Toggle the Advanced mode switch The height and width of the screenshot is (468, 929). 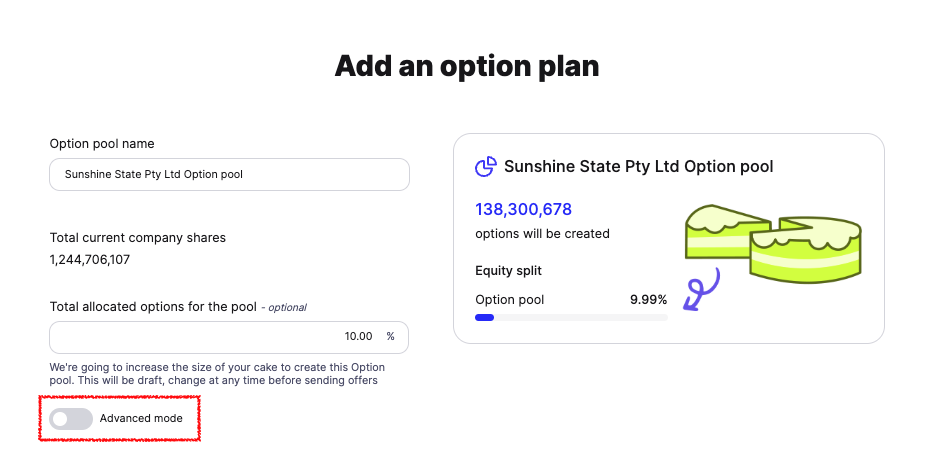coord(71,419)
